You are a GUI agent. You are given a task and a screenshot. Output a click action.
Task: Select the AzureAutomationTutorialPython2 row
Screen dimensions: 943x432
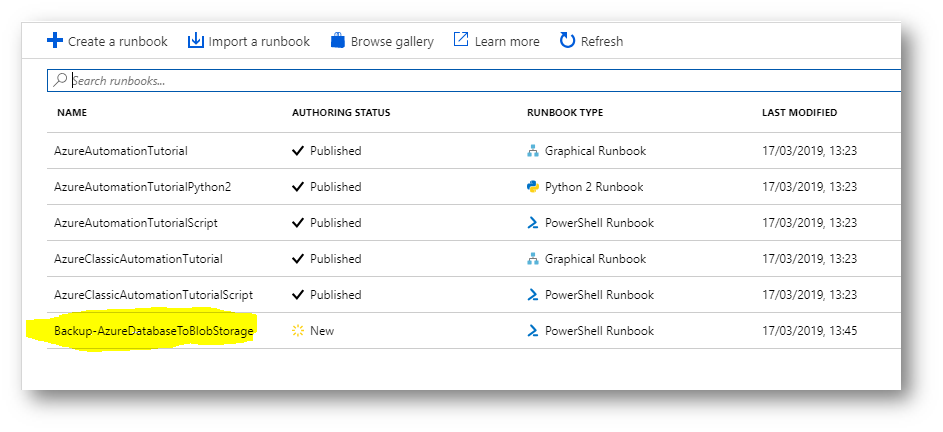pyautogui.click(x=474, y=187)
